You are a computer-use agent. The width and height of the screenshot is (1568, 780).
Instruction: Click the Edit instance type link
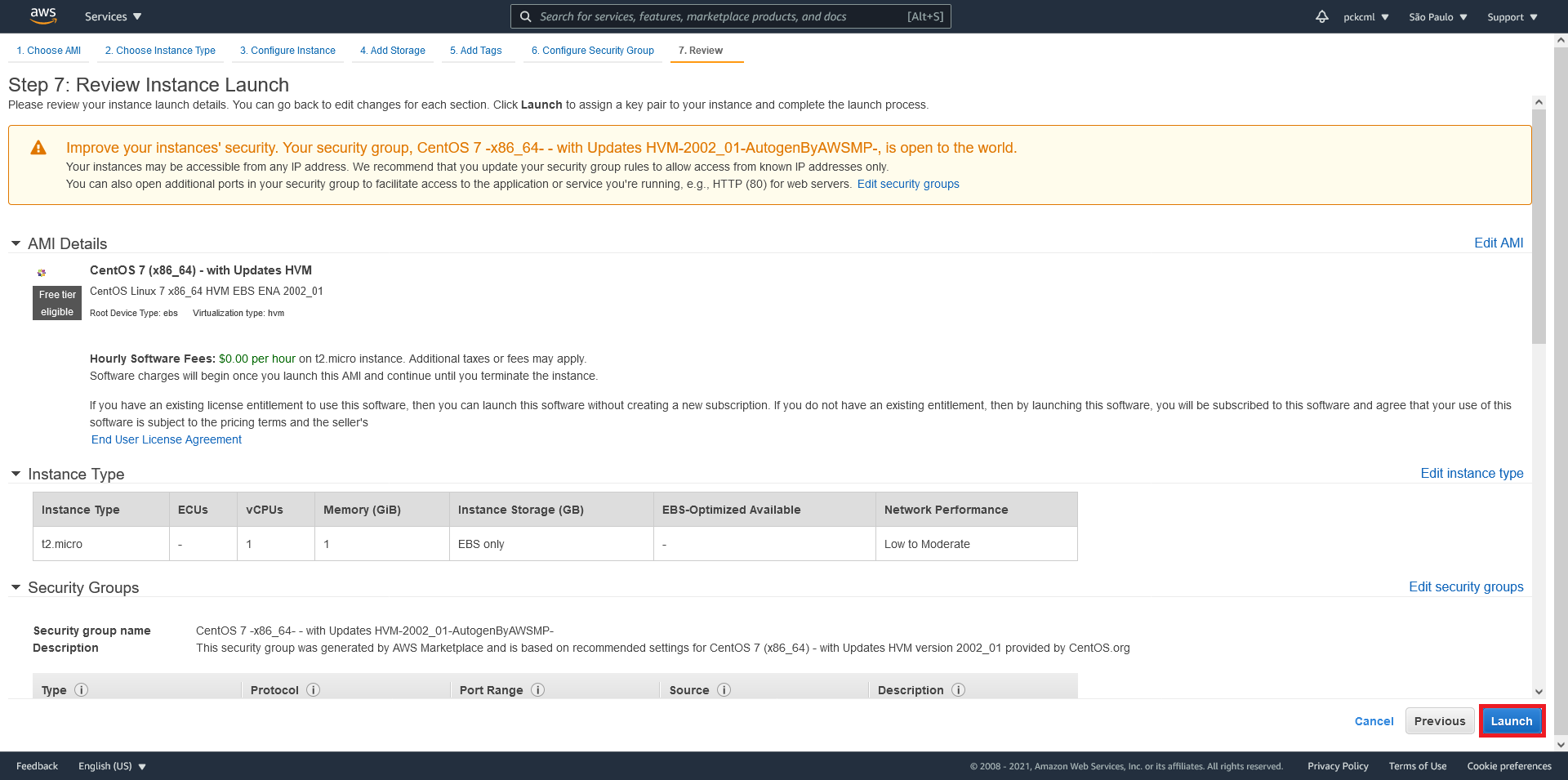pos(1472,473)
